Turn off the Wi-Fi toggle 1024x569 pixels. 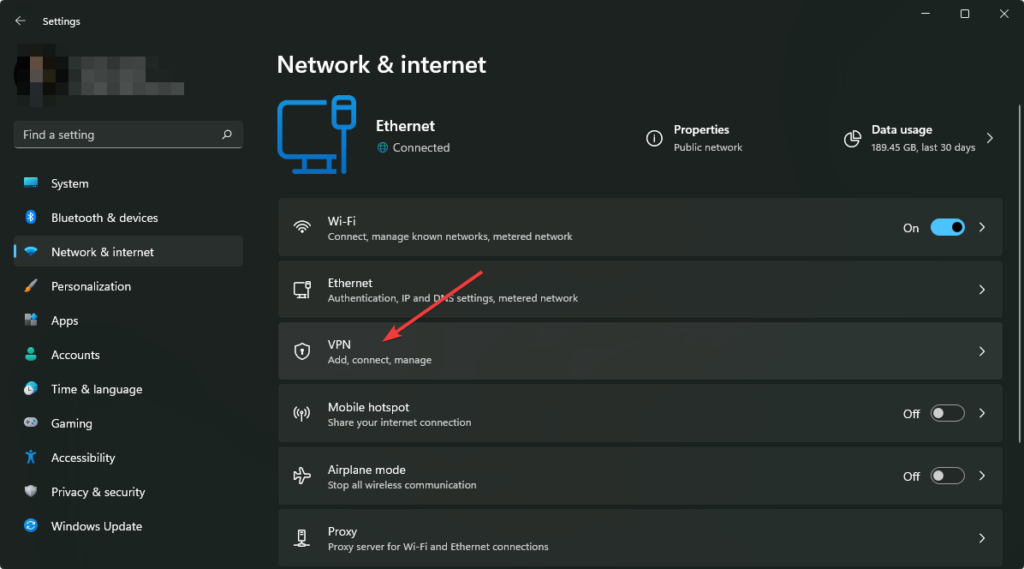948,227
